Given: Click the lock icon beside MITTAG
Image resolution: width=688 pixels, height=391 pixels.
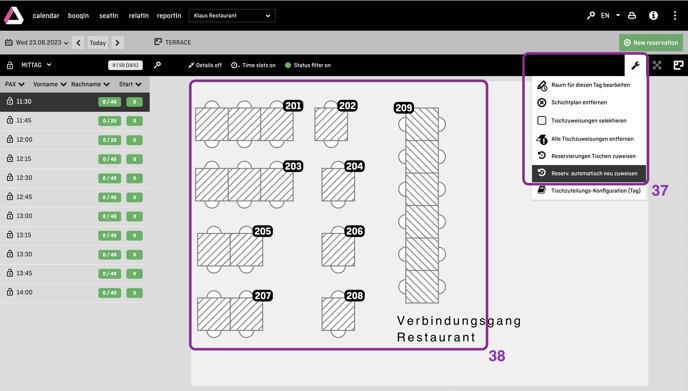Looking at the screenshot, I should click(x=10, y=65).
